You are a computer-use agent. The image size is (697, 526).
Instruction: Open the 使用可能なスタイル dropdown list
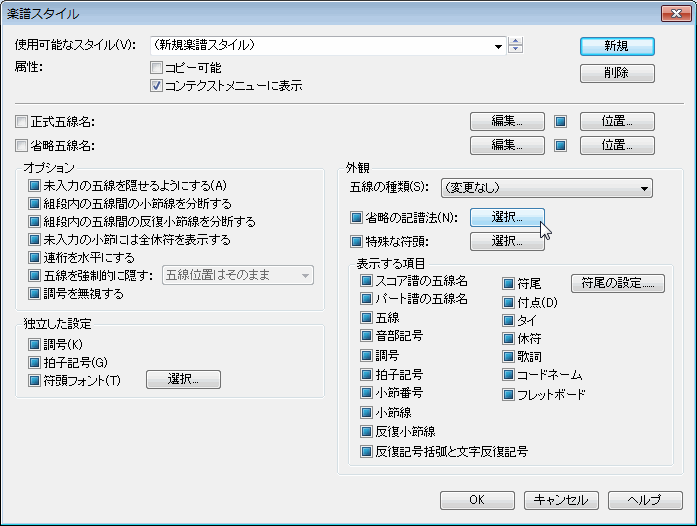[x=328, y=46]
